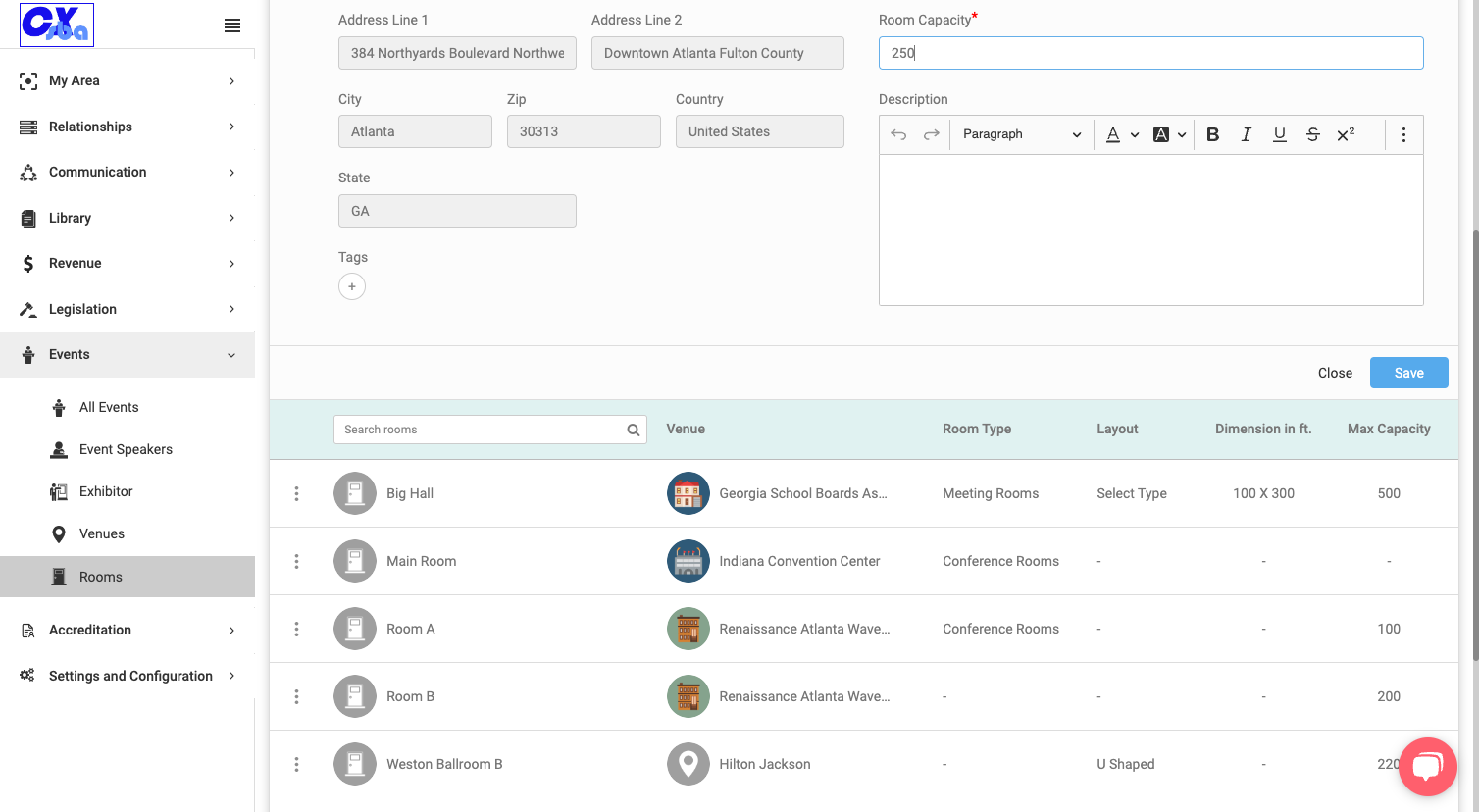
Task: Open the chat support bubble
Action: (x=1427, y=766)
